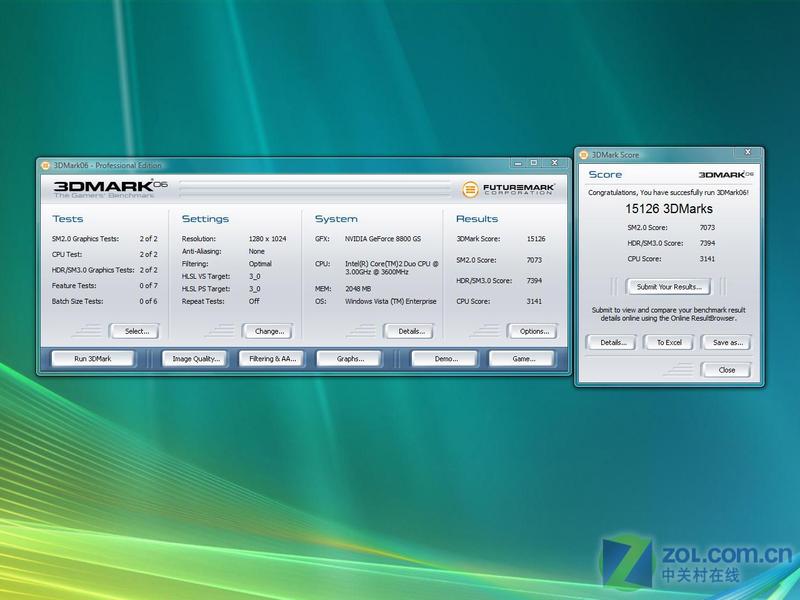Click CPU Score label in Score window
This screenshot has height=600, width=800.
[x=644, y=259]
